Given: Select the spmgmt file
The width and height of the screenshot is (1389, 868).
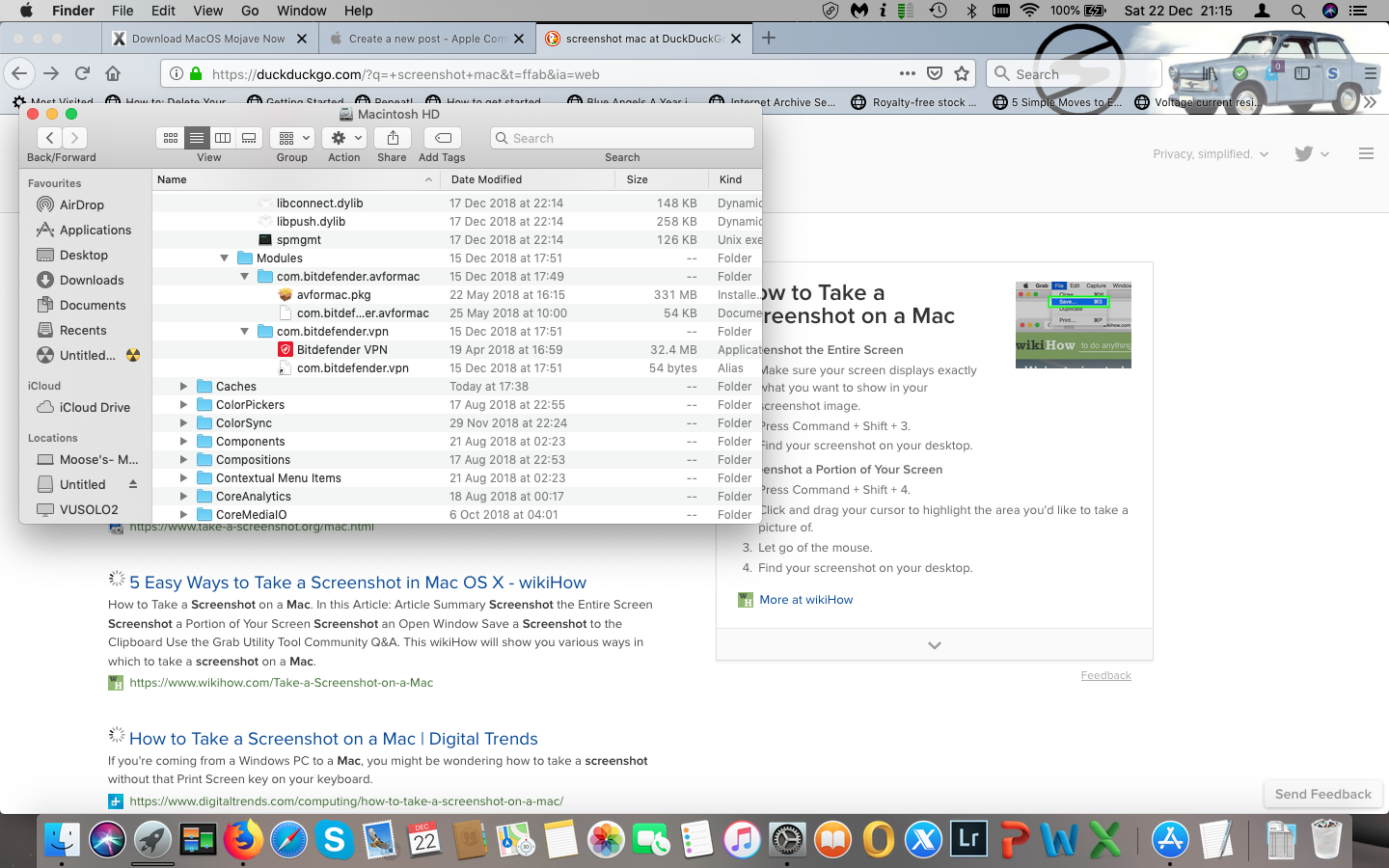Looking at the screenshot, I should [457, 240].
